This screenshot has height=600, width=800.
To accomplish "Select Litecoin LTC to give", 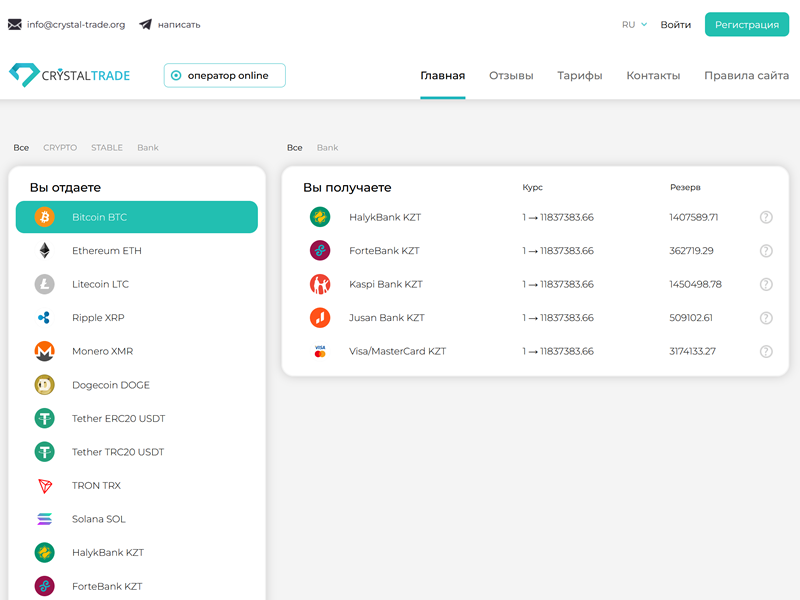I will (137, 284).
